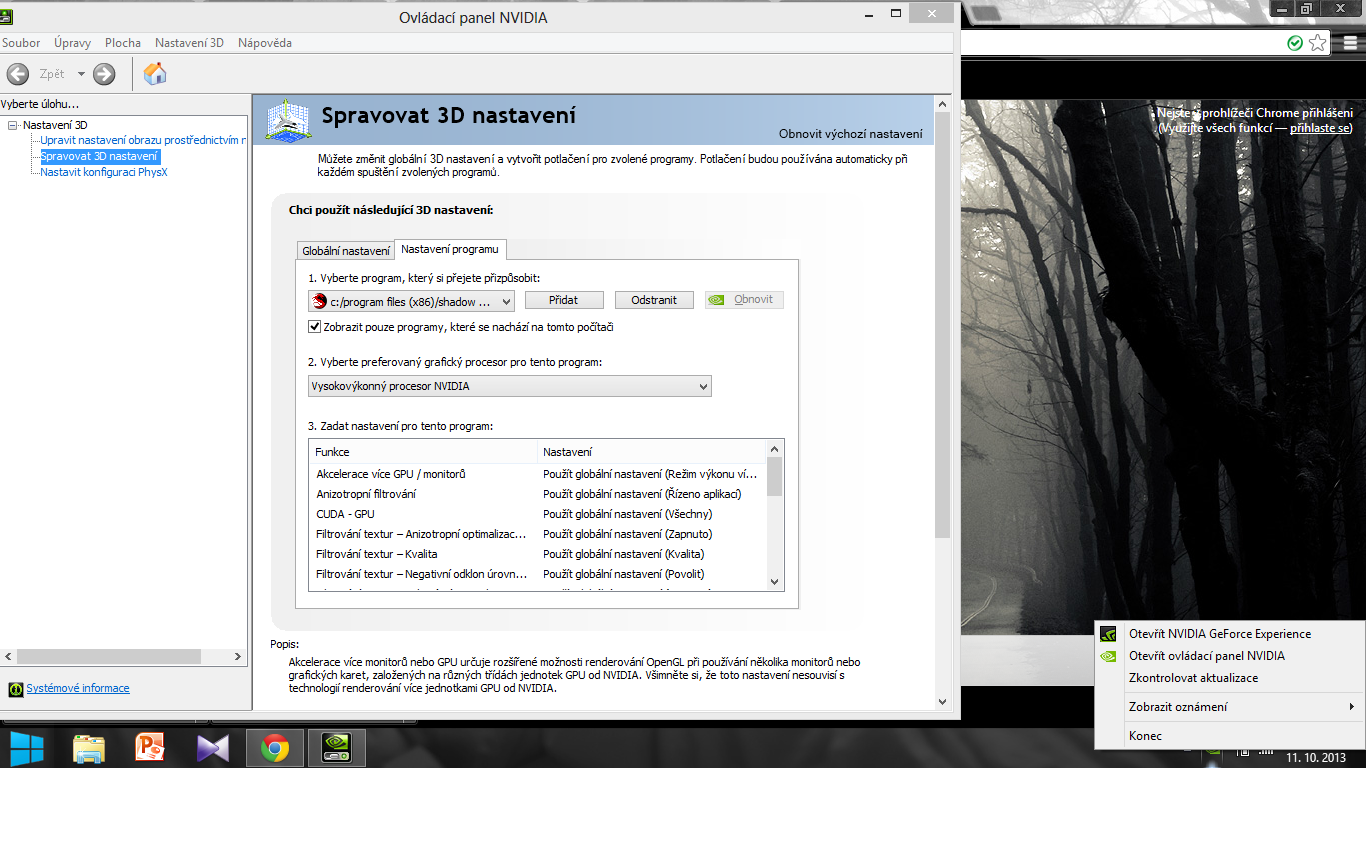This screenshot has width=1366, height=849.
Task: Click the 'Použít globální nastavení (Řízeno aplikací)' value
Action: 642,494
